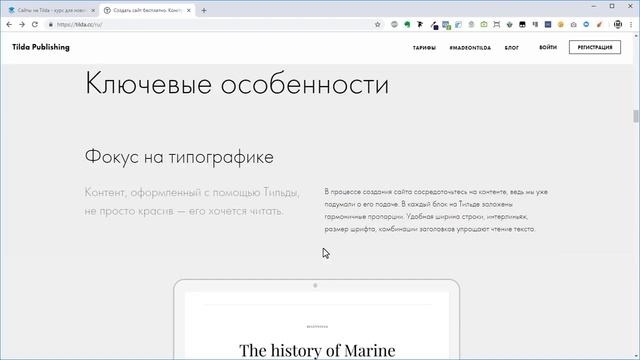The height and width of the screenshot is (360, 640).
Task: Open the green camera extension
Action: click(x=484, y=24)
